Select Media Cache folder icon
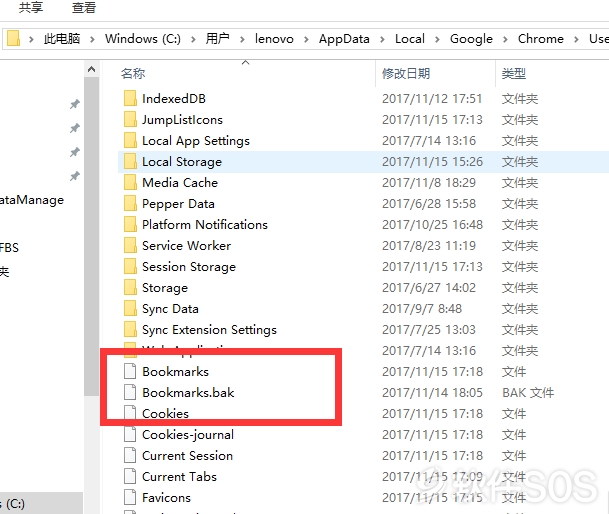The height and width of the screenshot is (514, 609). (x=130, y=182)
